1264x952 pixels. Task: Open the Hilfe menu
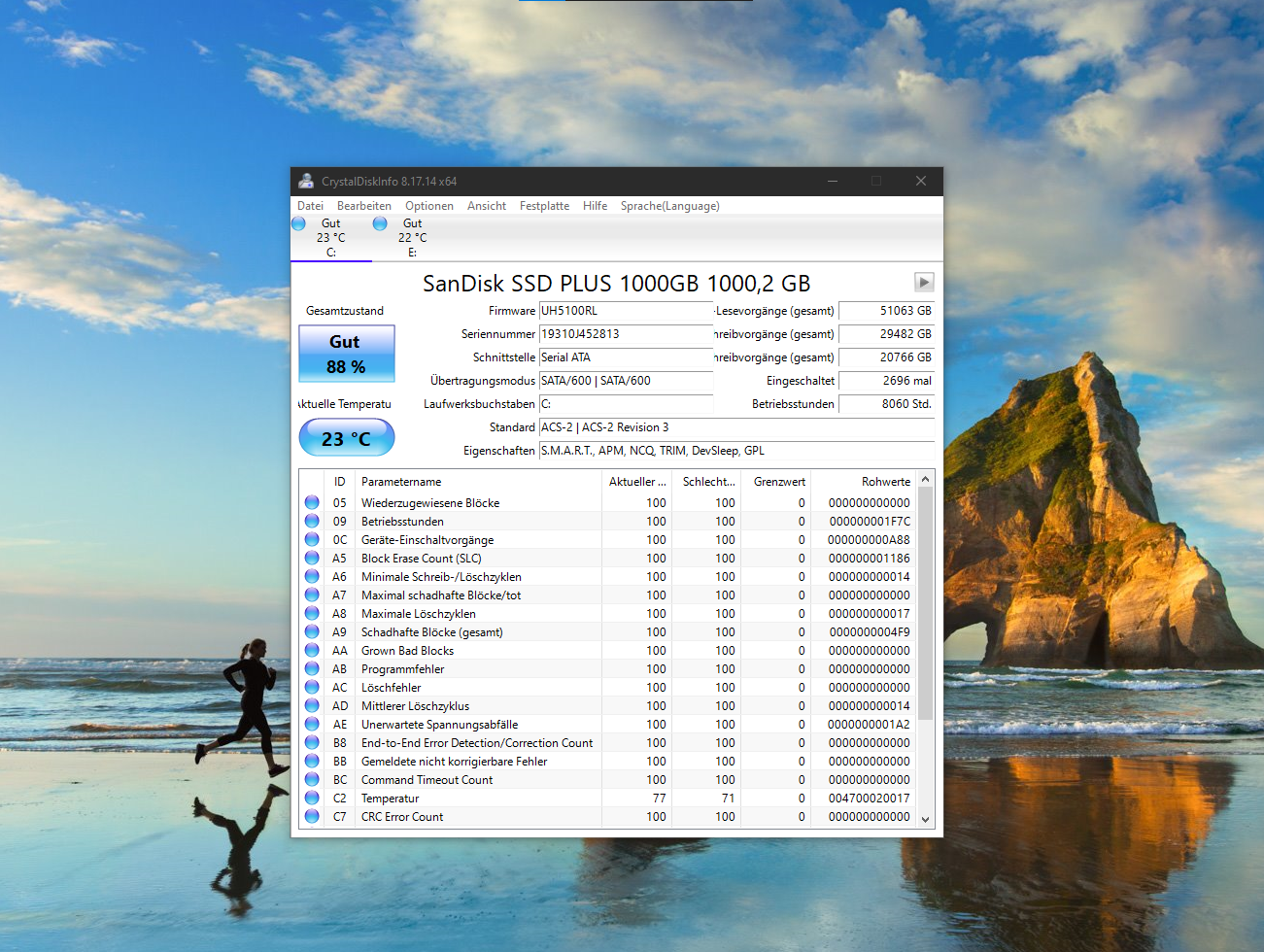pos(595,206)
